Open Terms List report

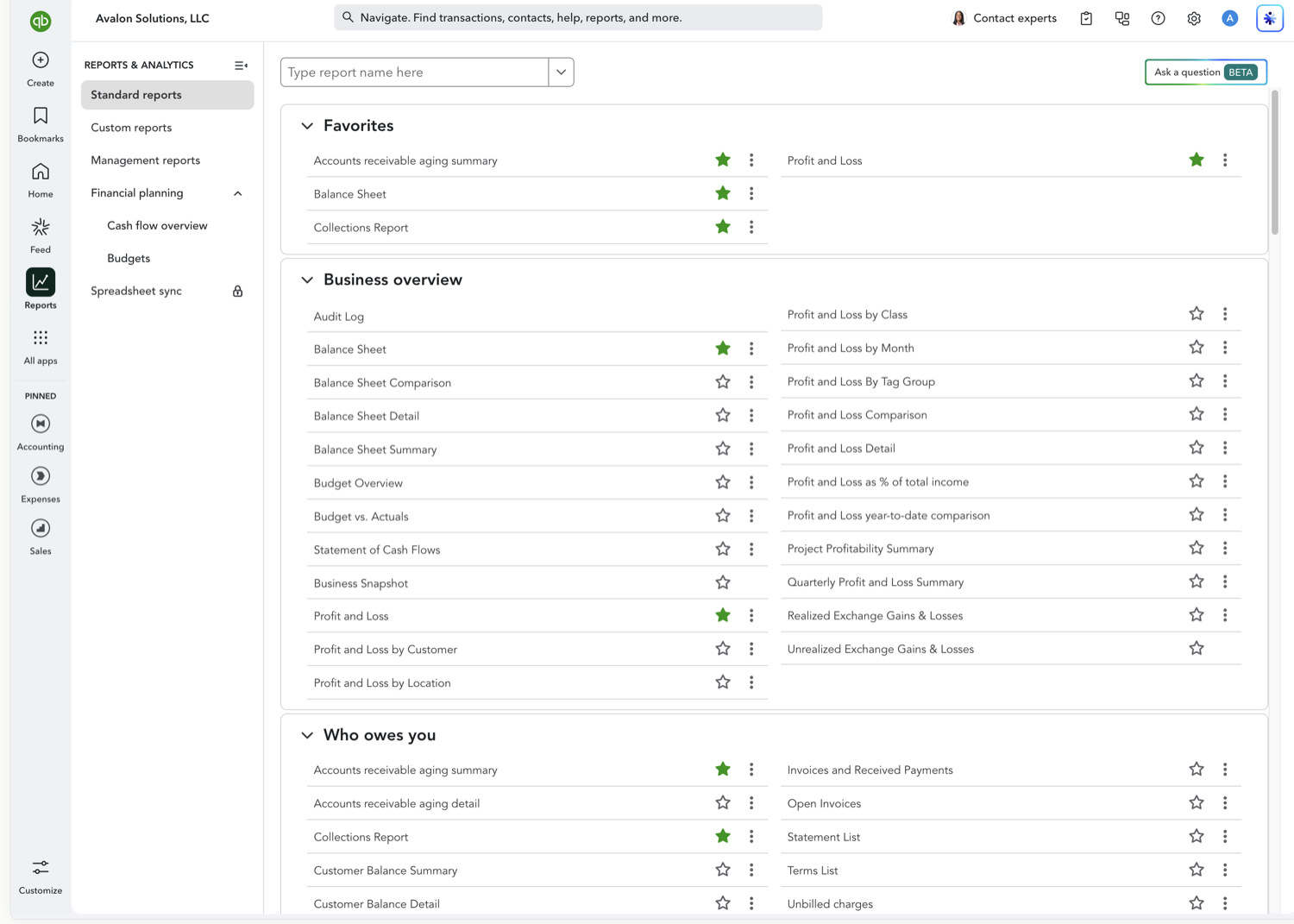[x=813, y=871]
